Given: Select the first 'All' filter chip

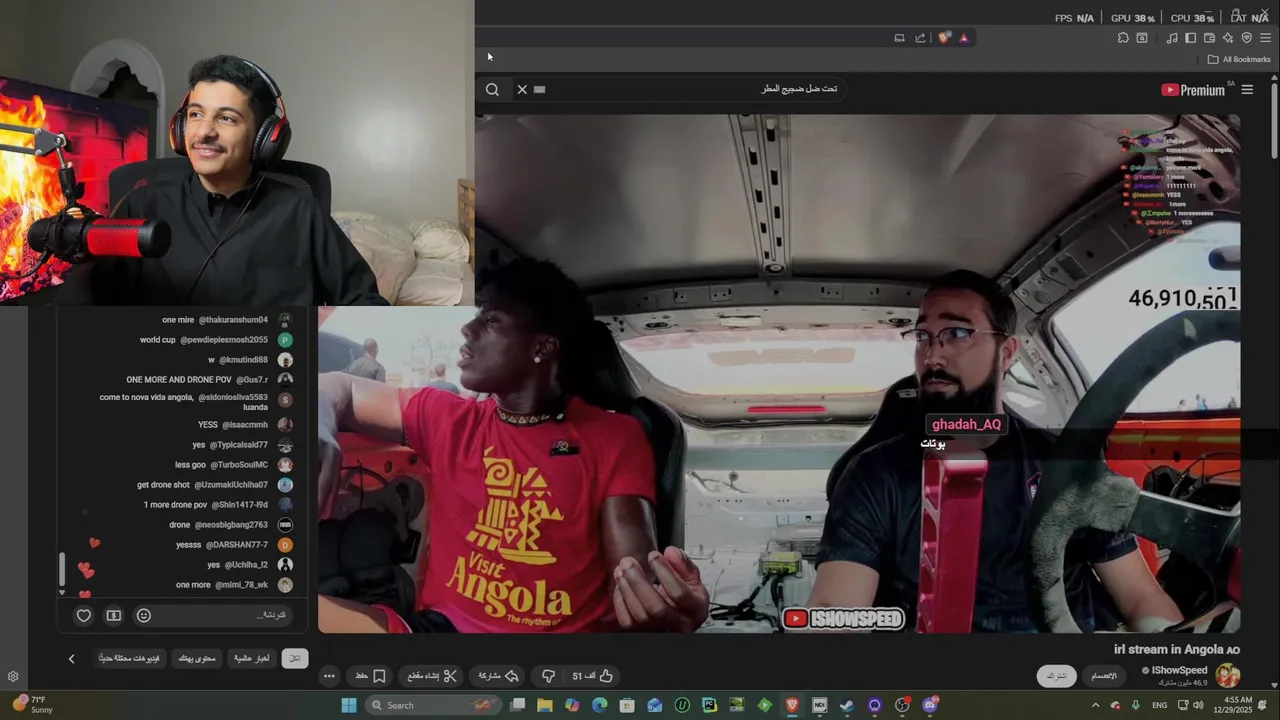Looking at the screenshot, I should (295, 659).
